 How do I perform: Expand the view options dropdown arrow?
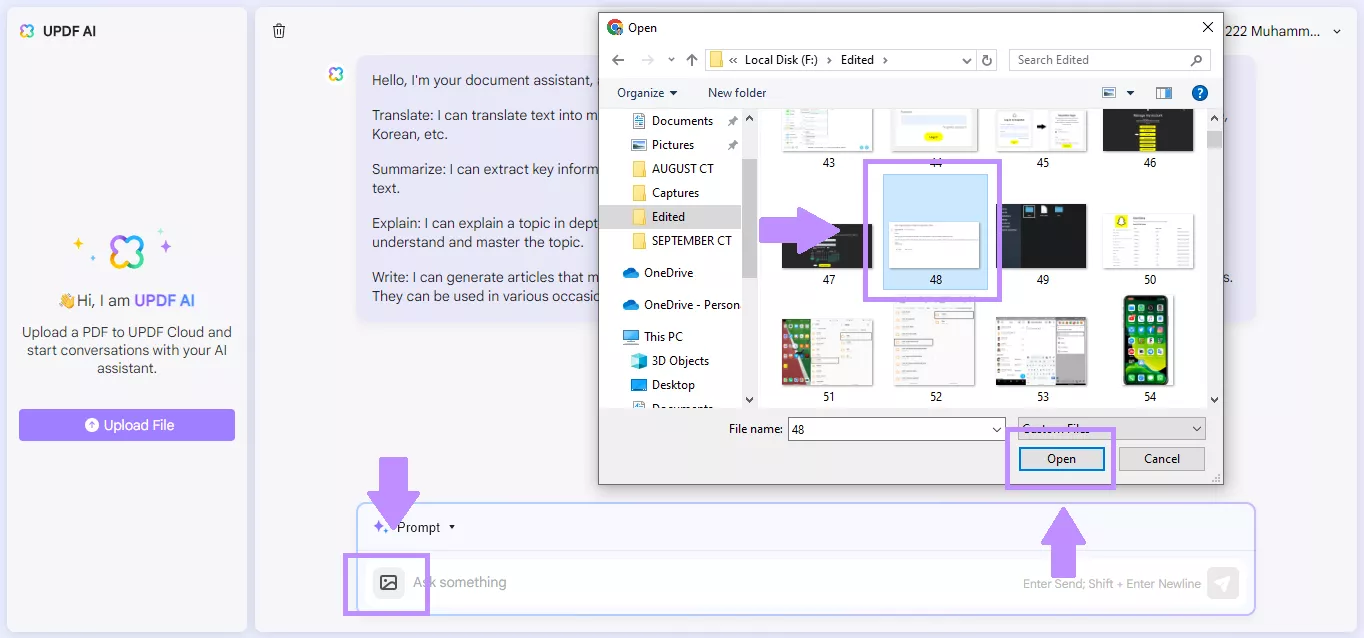pos(1131,93)
